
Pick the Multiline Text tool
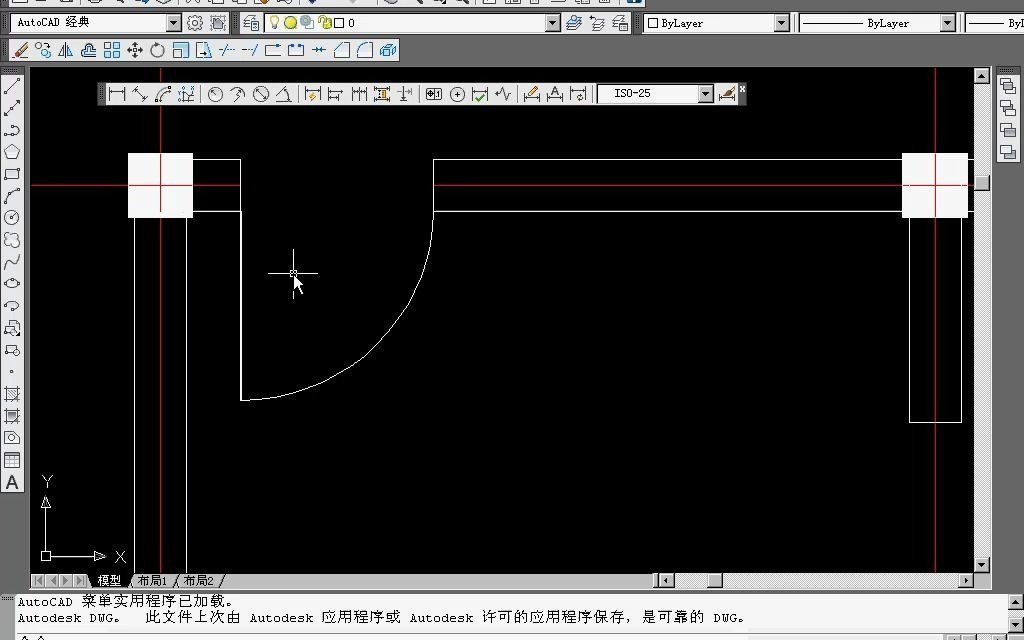[12, 482]
